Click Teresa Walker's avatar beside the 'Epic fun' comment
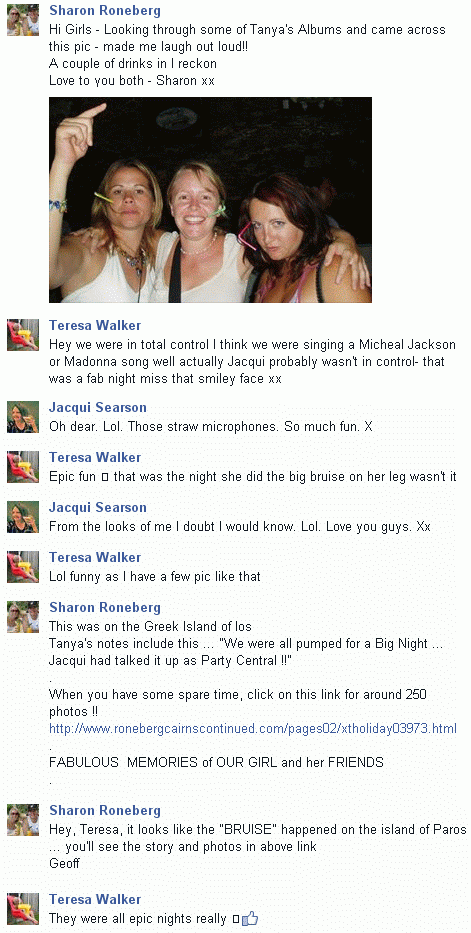 click(23, 466)
